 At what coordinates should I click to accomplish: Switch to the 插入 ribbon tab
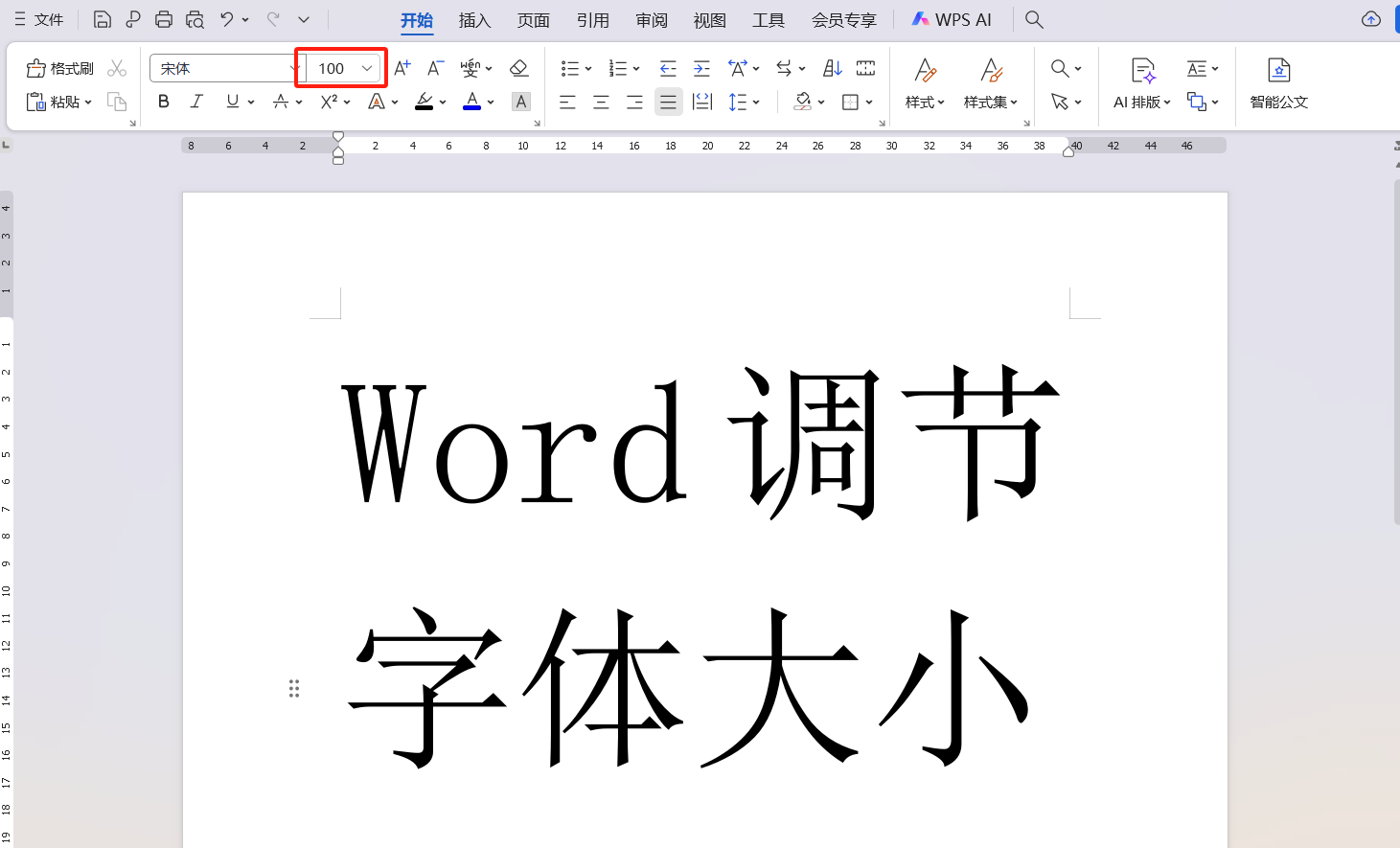(474, 19)
